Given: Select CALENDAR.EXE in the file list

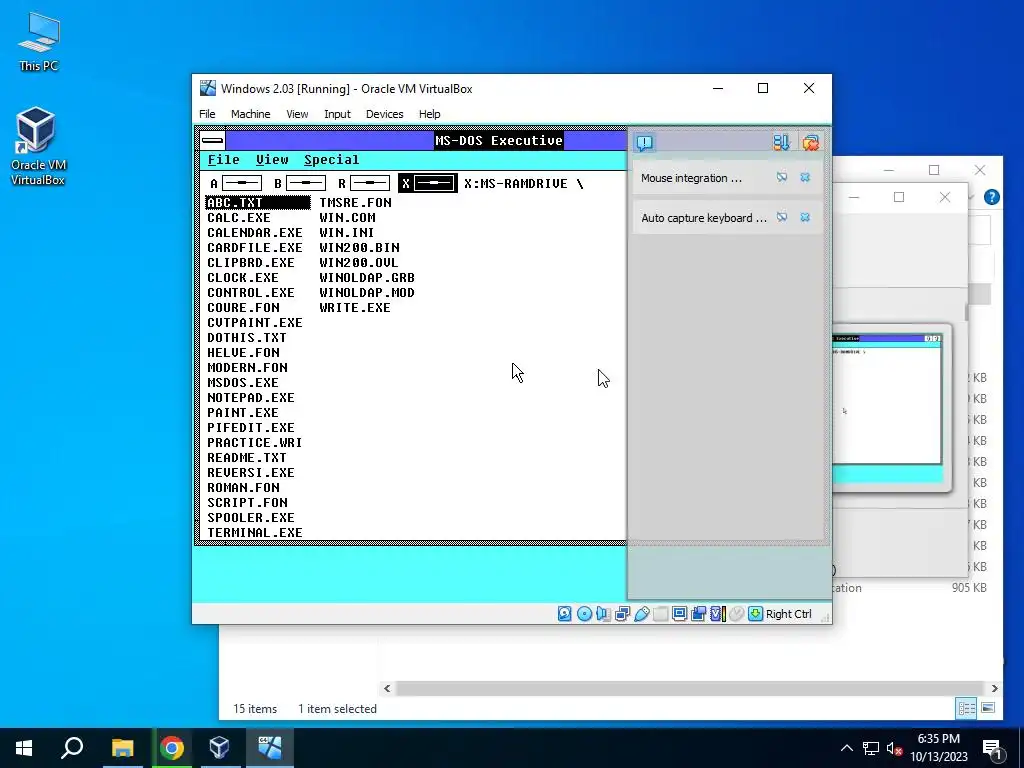Looking at the screenshot, I should click(x=255, y=232).
